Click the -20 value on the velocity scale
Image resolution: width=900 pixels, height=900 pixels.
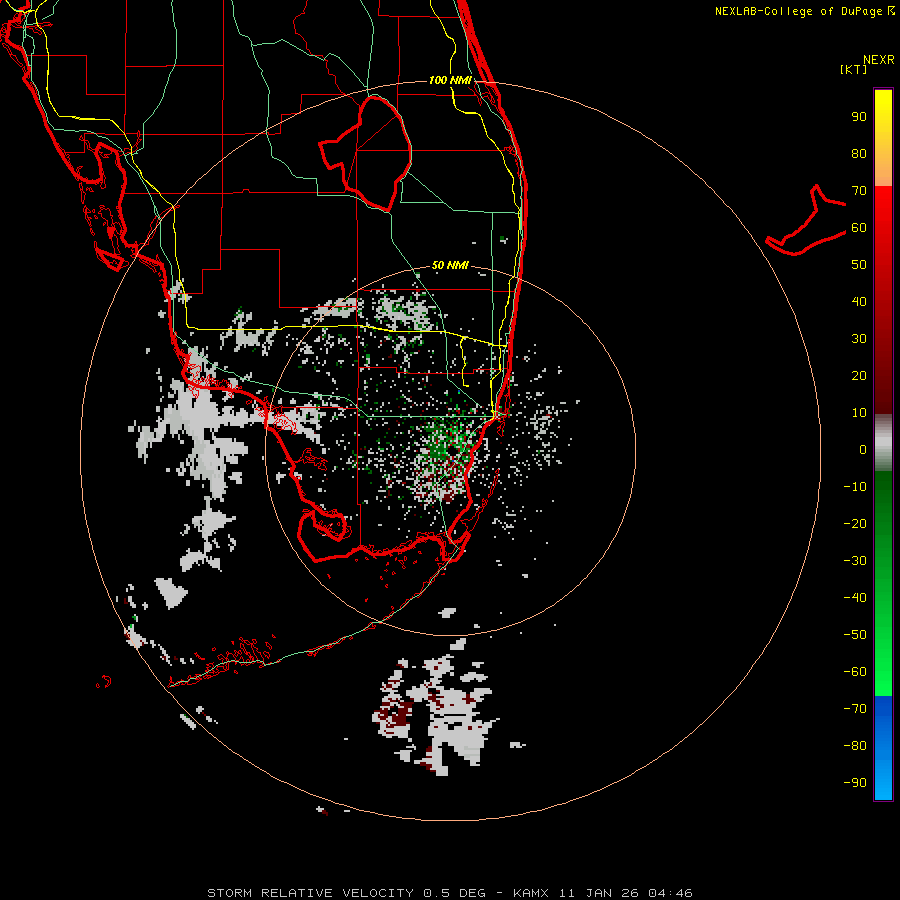point(855,524)
